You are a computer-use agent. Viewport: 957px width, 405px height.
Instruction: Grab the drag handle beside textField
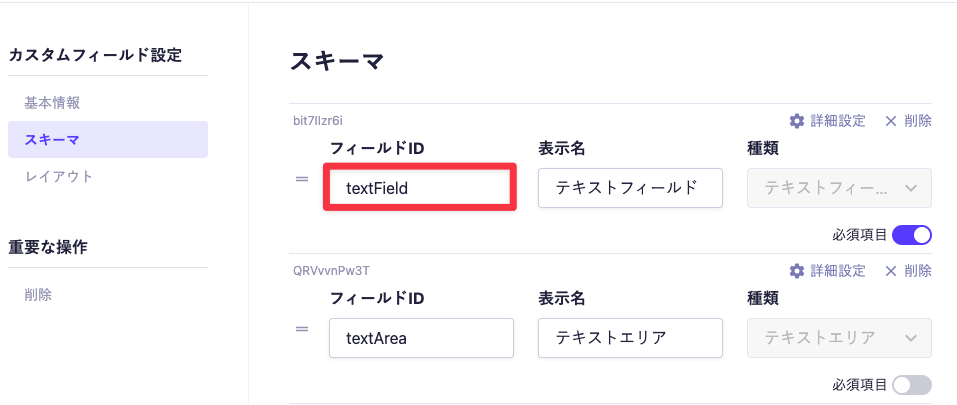point(302,179)
